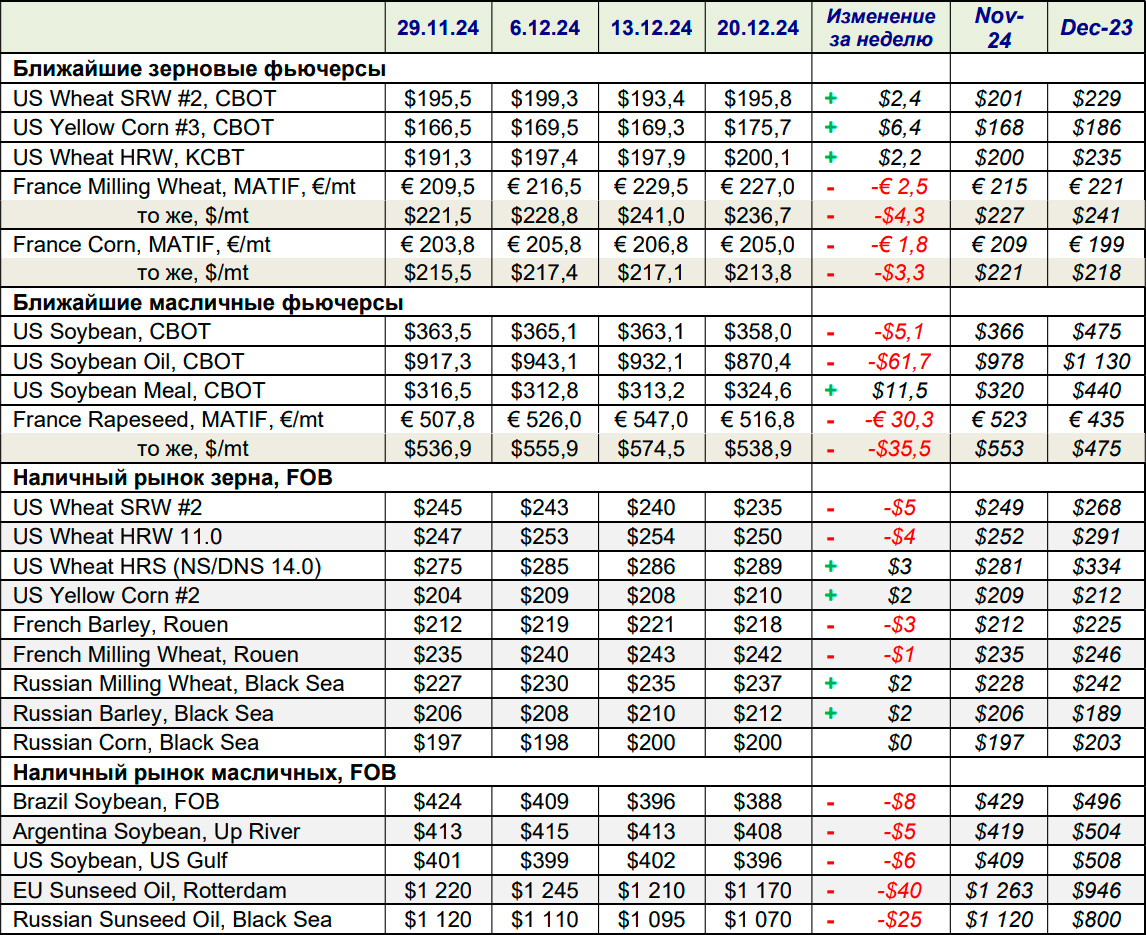Select the $475 US Soybean CBOT Dec-23 value
Screen dimensions: 1146x935
coord(1096,332)
